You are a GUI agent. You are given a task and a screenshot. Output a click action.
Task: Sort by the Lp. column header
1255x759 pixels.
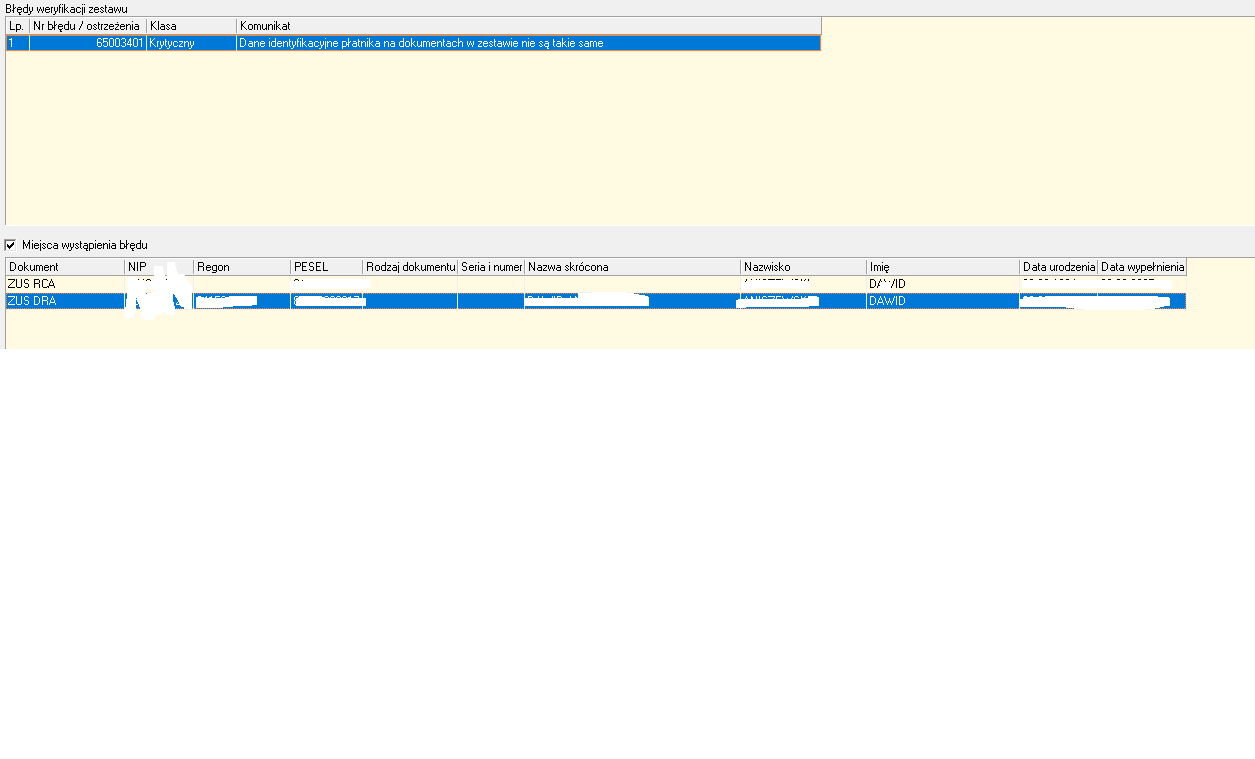(17, 25)
